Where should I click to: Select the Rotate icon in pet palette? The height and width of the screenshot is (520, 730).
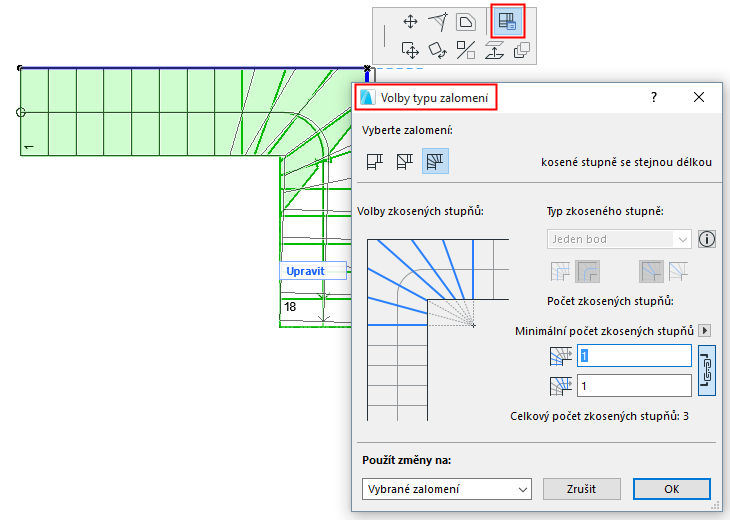coord(438,50)
